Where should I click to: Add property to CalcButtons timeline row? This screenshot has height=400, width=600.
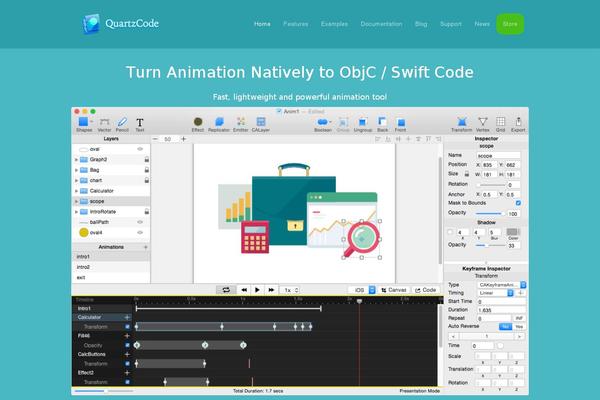[x=127, y=354]
